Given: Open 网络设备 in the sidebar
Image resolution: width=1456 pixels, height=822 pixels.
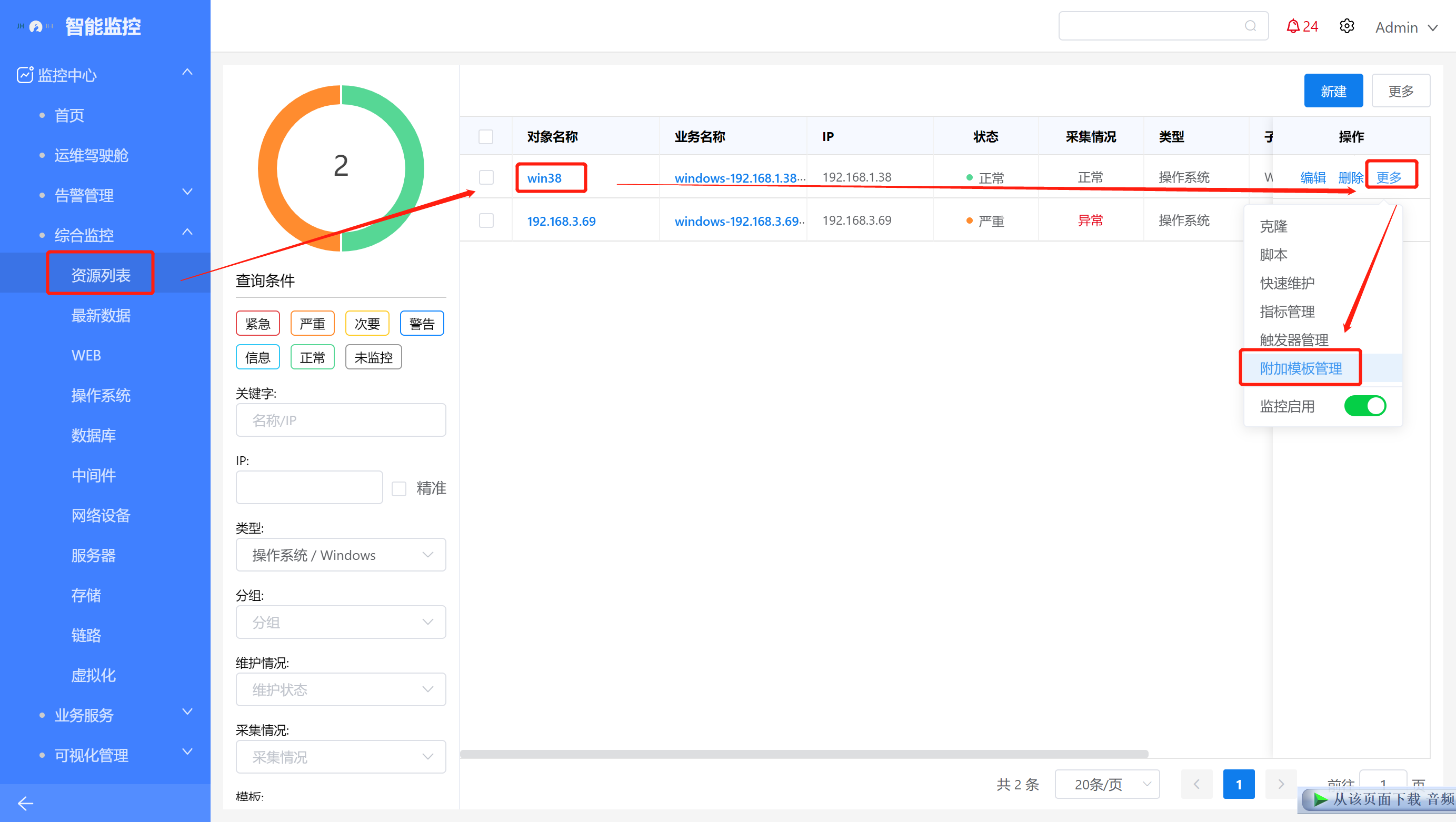Looking at the screenshot, I should (x=101, y=515).
